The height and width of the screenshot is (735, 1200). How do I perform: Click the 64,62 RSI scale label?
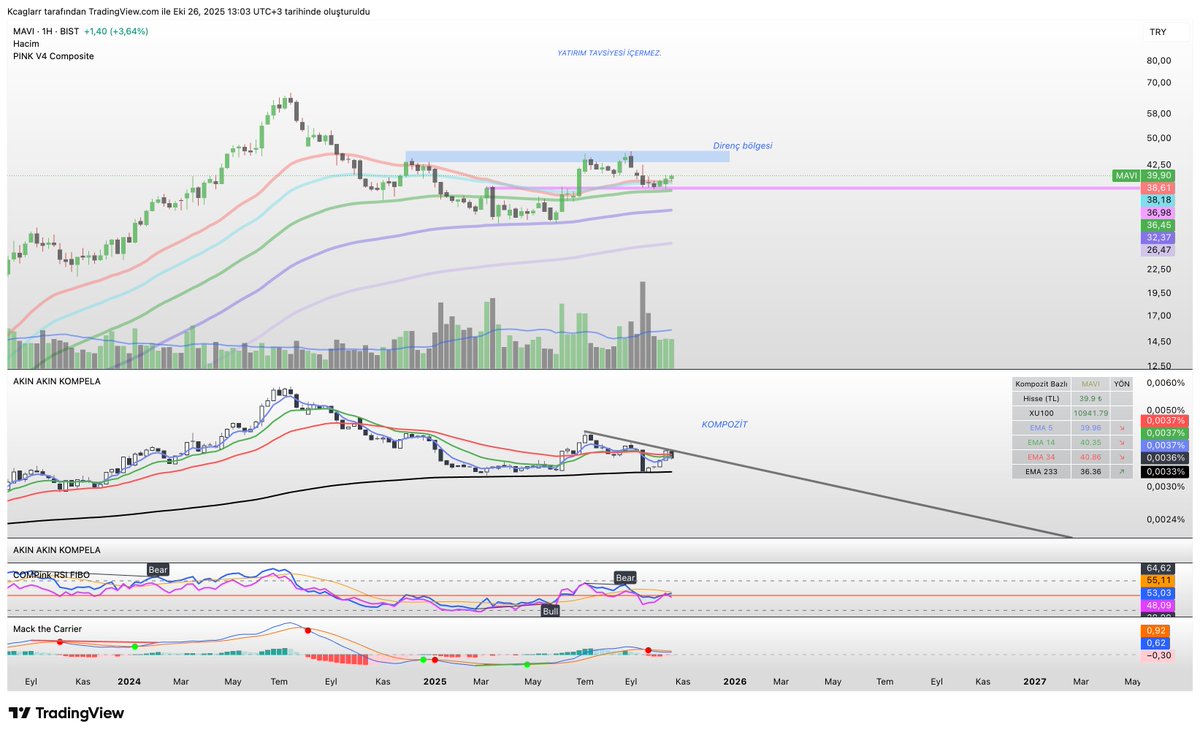[x=1157, y=568]
